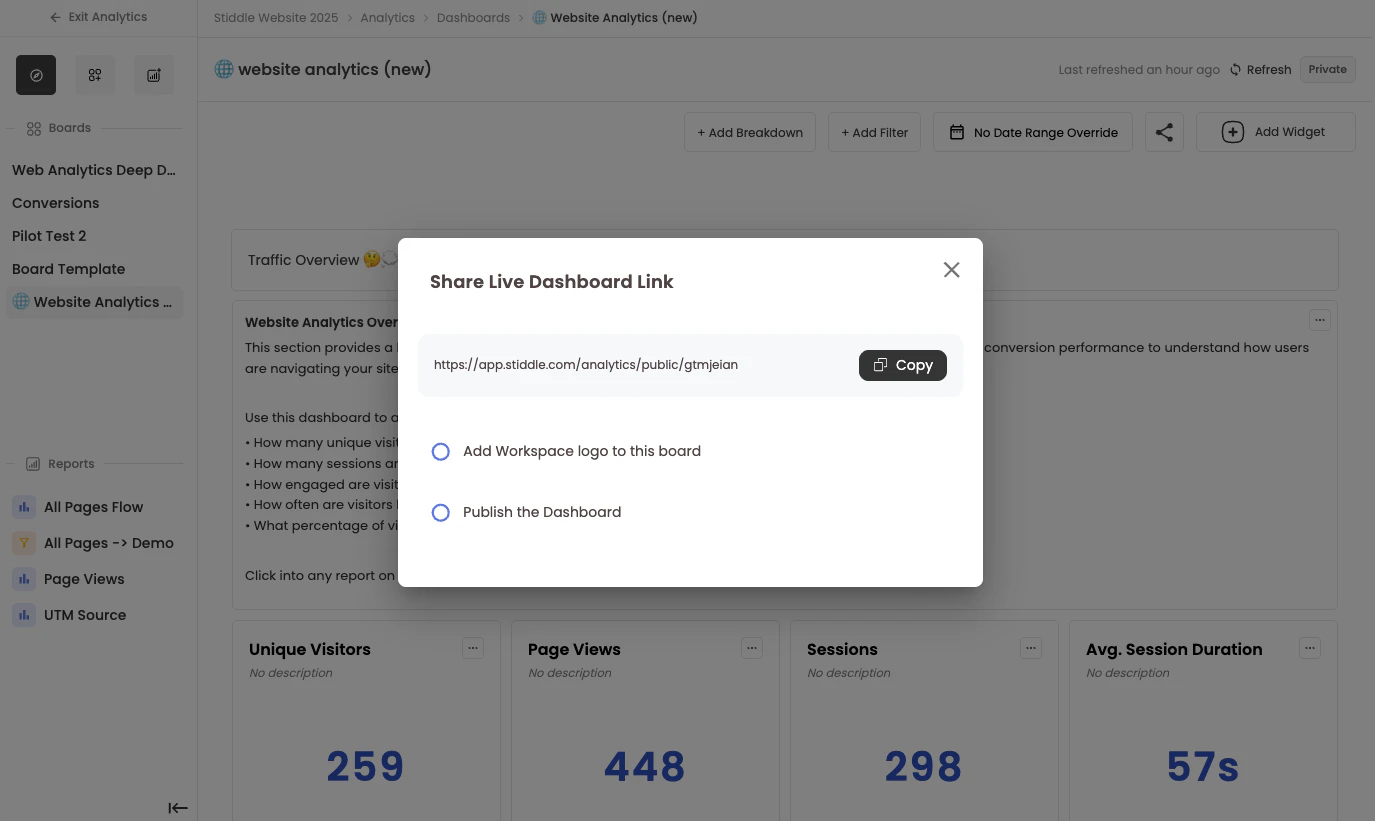Open the boards grid icon in the sidebar
The width and height of the screenshot is (1375, 821).
pyautogui.click(x=95, y=75)
